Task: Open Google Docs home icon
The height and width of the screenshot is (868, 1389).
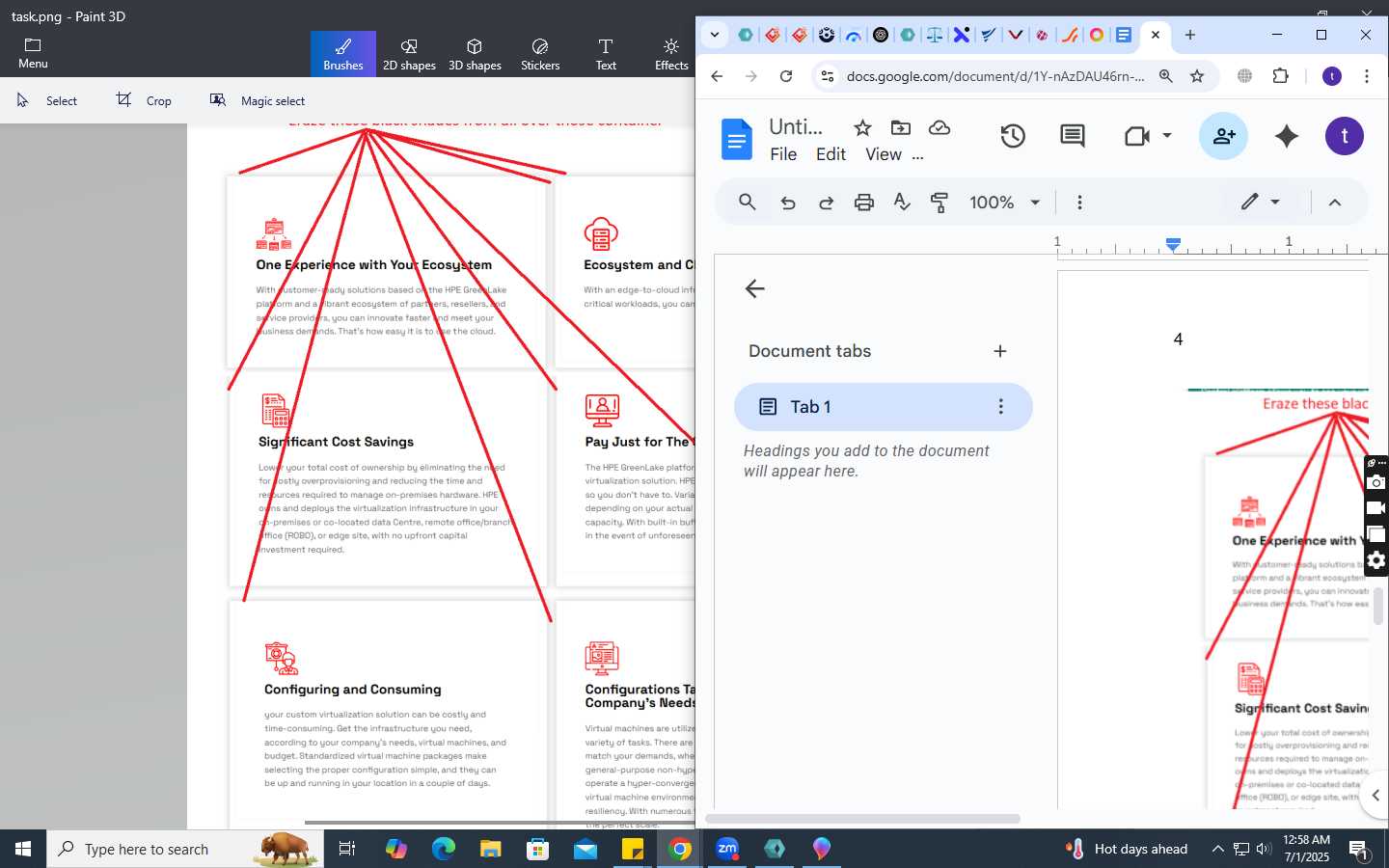Action: [x=737, y=139]
